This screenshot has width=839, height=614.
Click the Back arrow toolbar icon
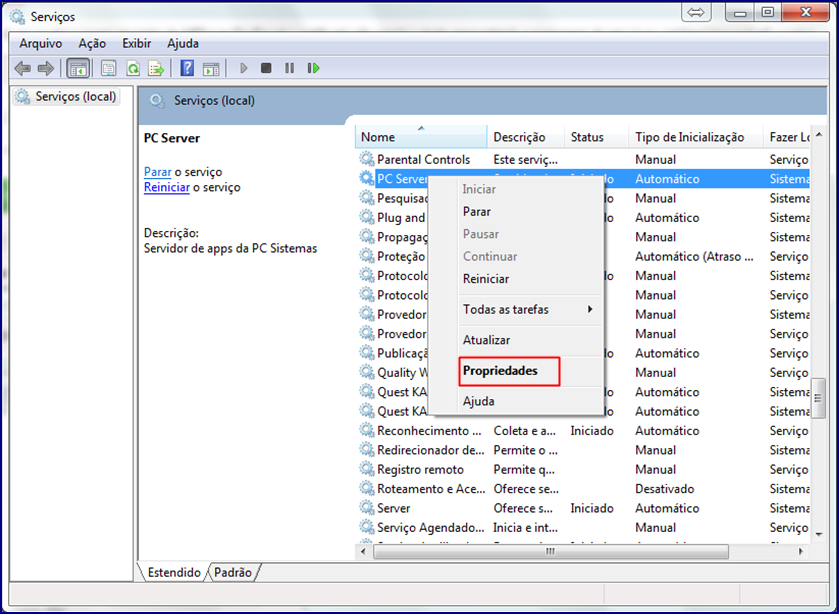click(x=22, y=68)
